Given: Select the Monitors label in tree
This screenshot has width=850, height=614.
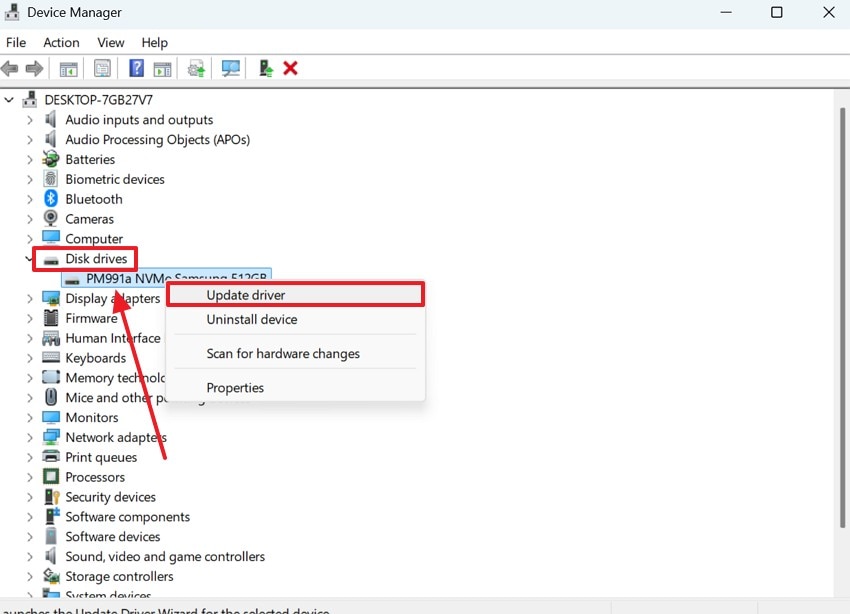Looking at the screenshot, I should pyautogui.click(x=92, y=417).
